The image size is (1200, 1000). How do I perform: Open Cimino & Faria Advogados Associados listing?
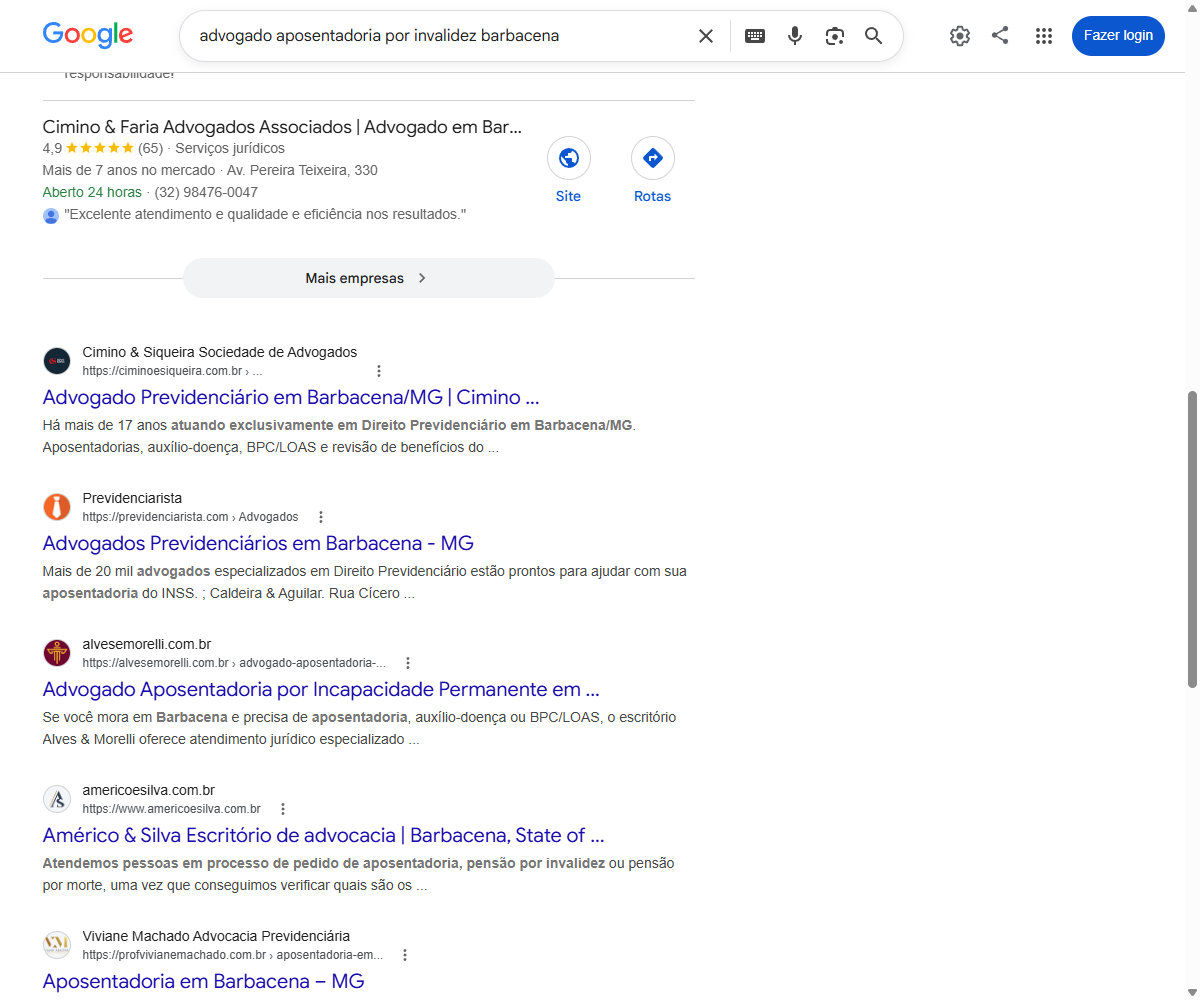283,127
